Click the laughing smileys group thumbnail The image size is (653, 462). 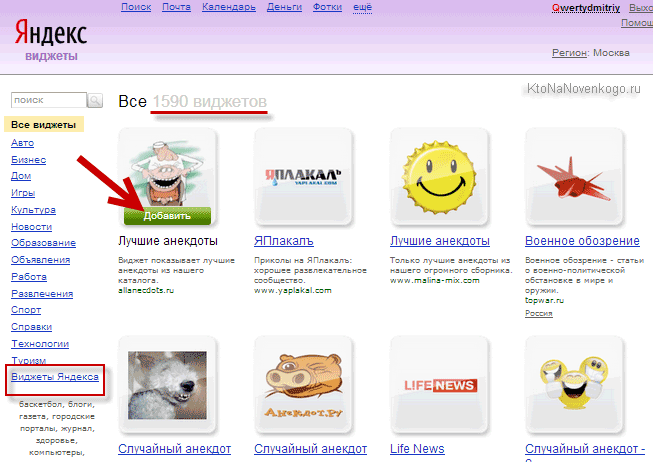pyautogui.click(x=574, y=385)
